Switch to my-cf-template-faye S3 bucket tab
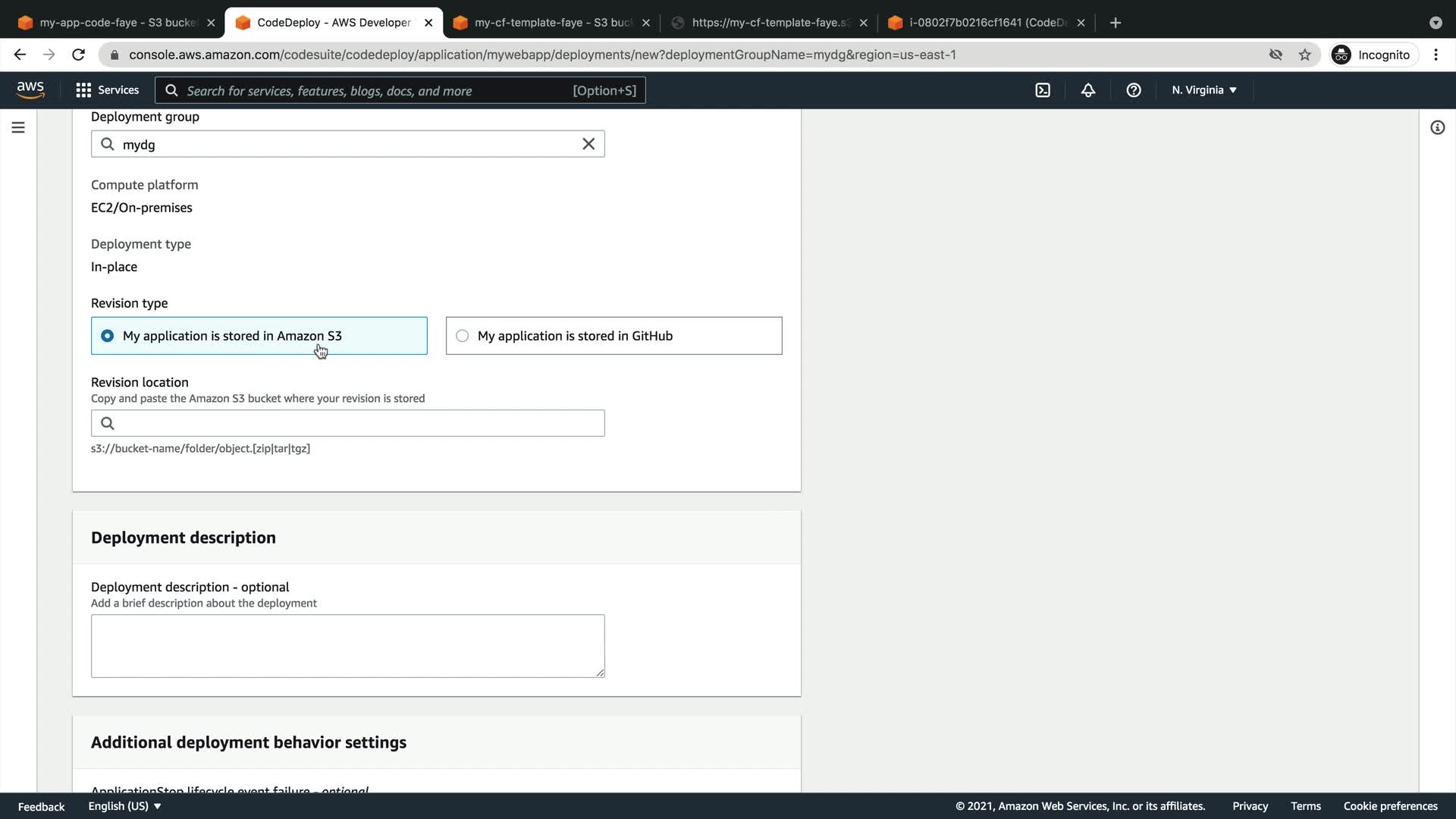The image size is (1456, 819). (550, 23)
